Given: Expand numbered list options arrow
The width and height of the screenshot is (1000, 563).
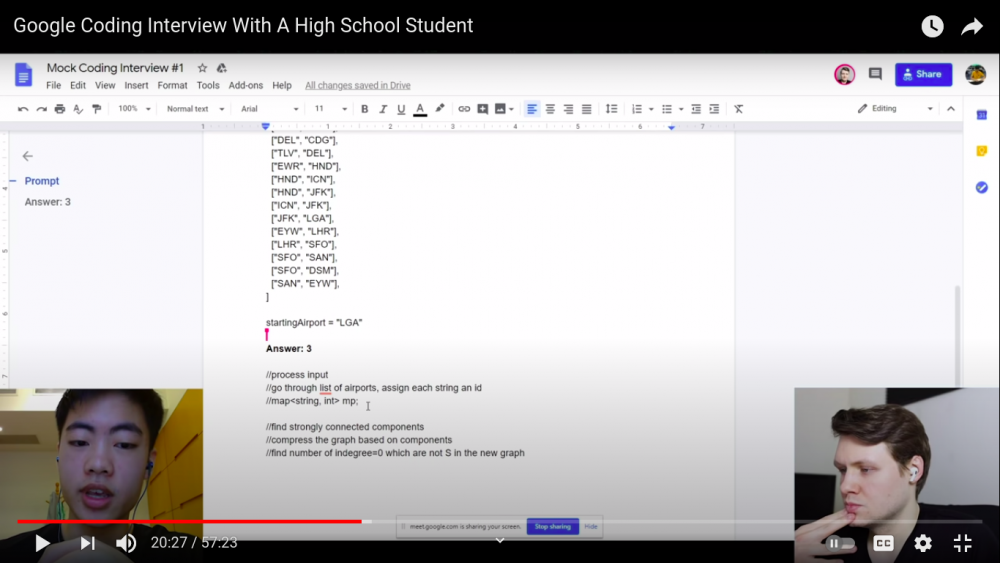Looking at the screenshot, I should (651, 109).
